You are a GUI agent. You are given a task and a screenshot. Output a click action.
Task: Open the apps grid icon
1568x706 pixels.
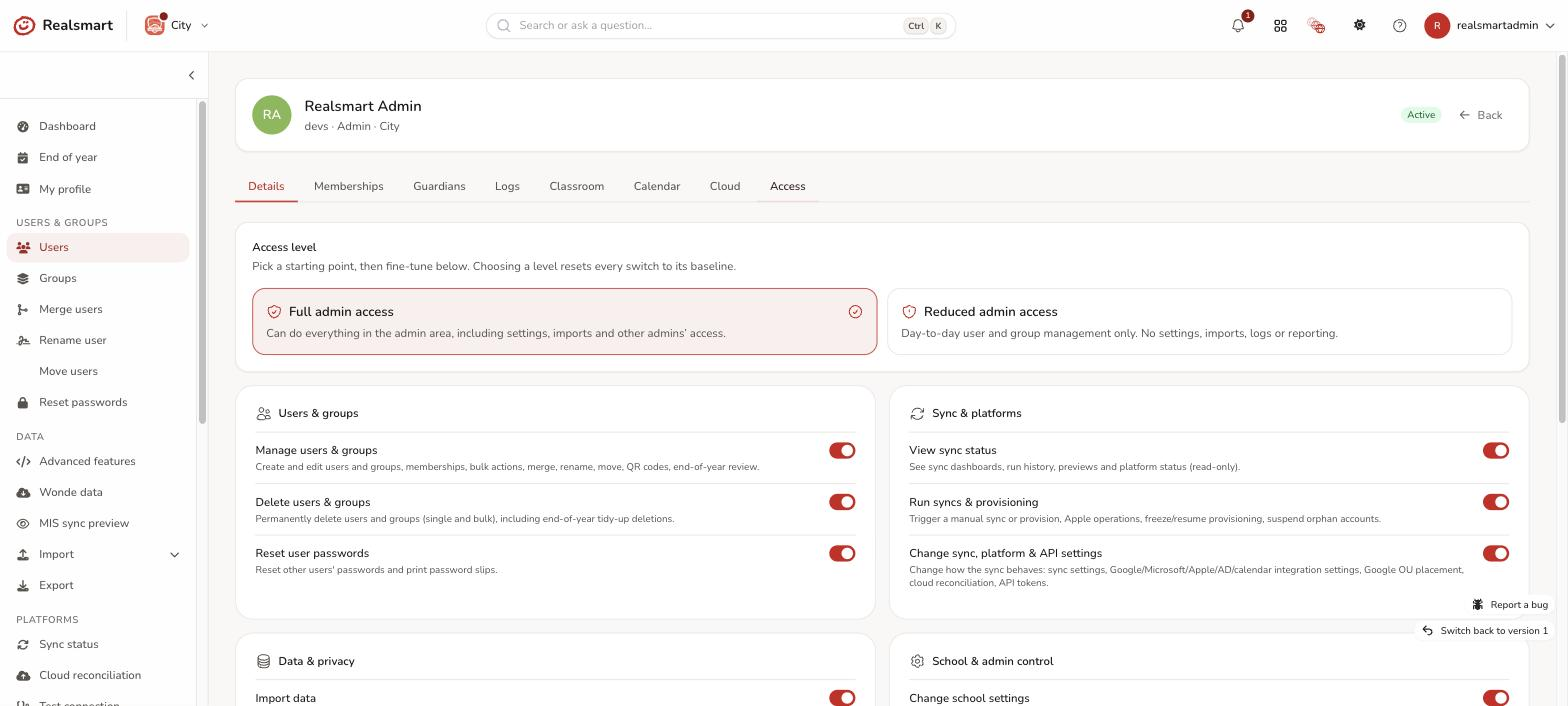1280,26
